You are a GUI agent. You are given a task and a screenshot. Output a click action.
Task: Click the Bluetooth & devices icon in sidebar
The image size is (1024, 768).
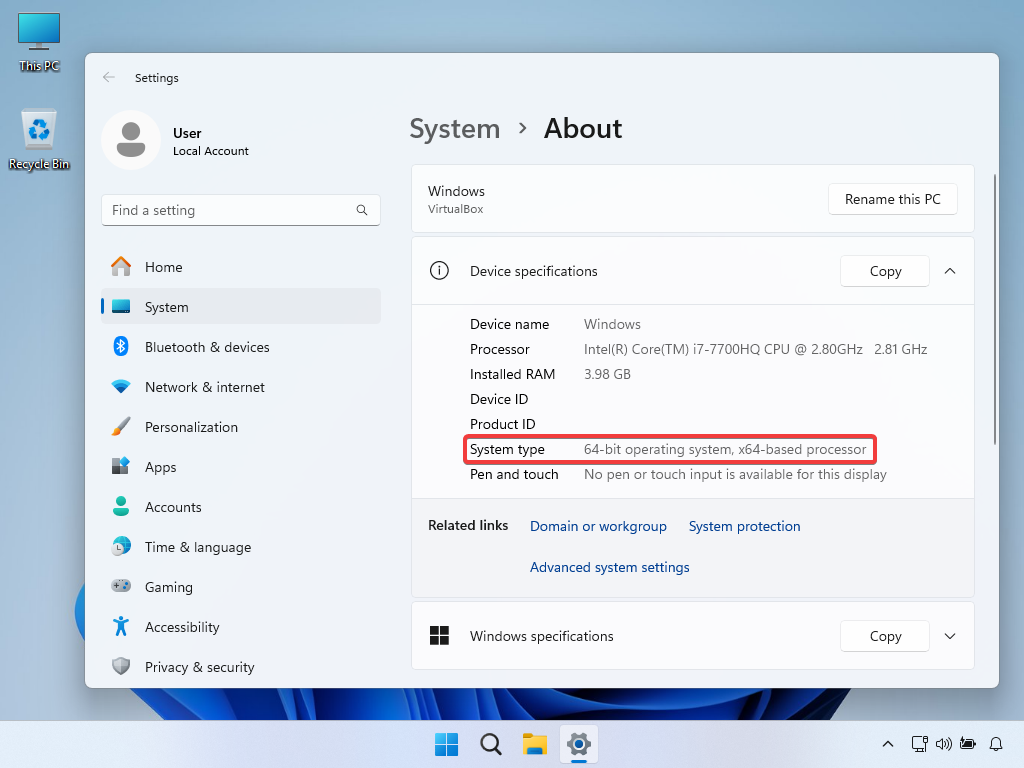(121, 347)
